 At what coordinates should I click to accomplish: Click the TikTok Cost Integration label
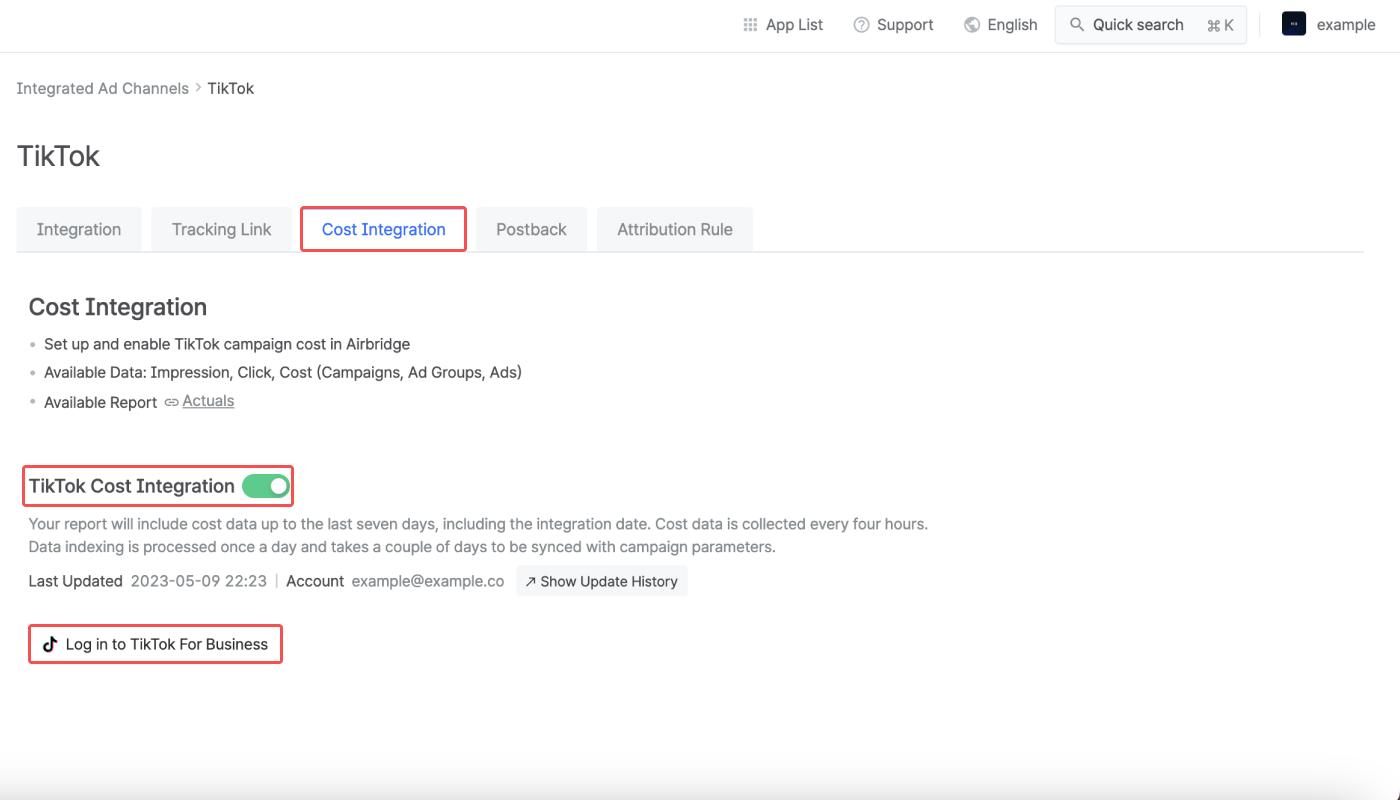click(132, 486)
